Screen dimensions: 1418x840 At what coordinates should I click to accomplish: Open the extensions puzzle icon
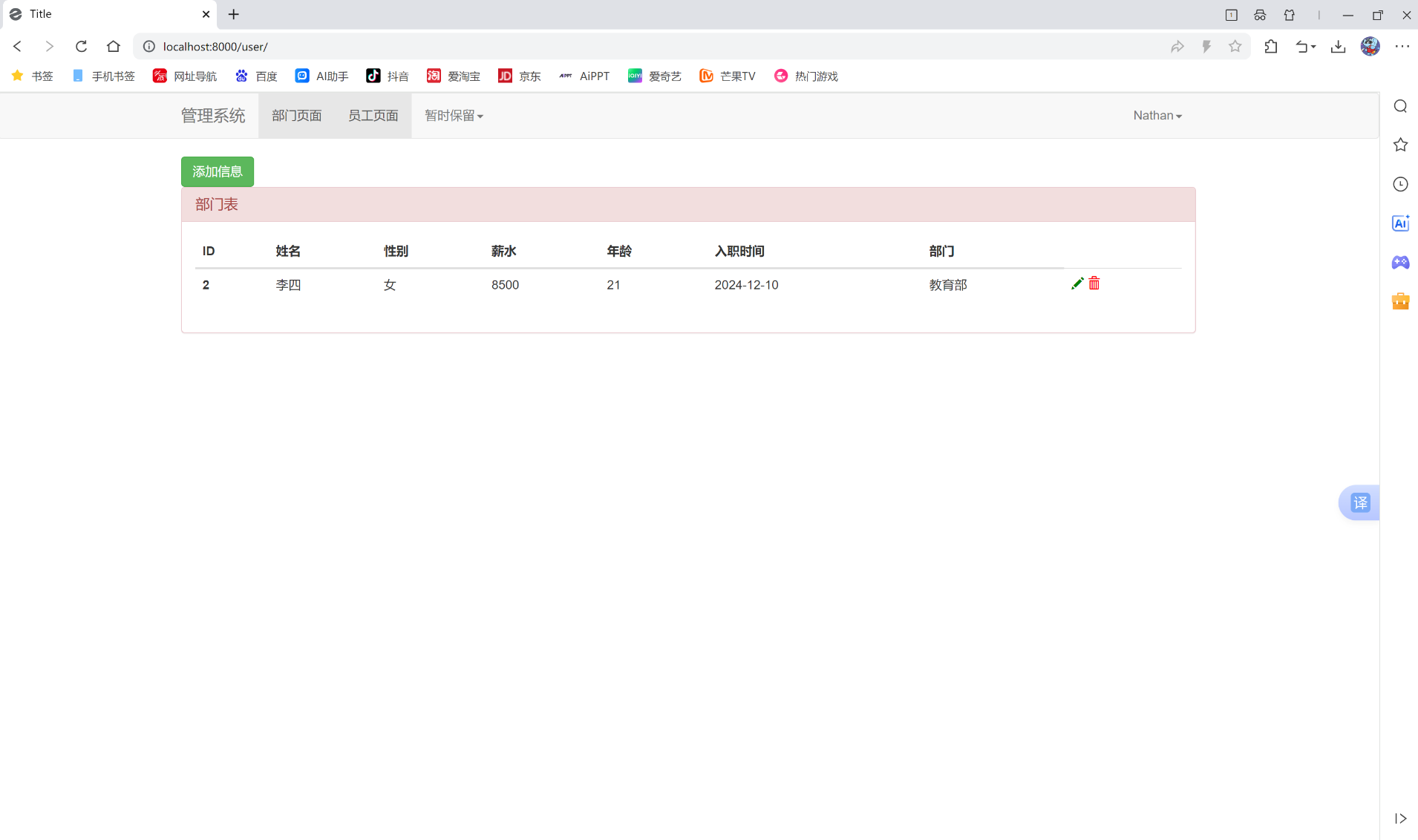point(1271,46)
